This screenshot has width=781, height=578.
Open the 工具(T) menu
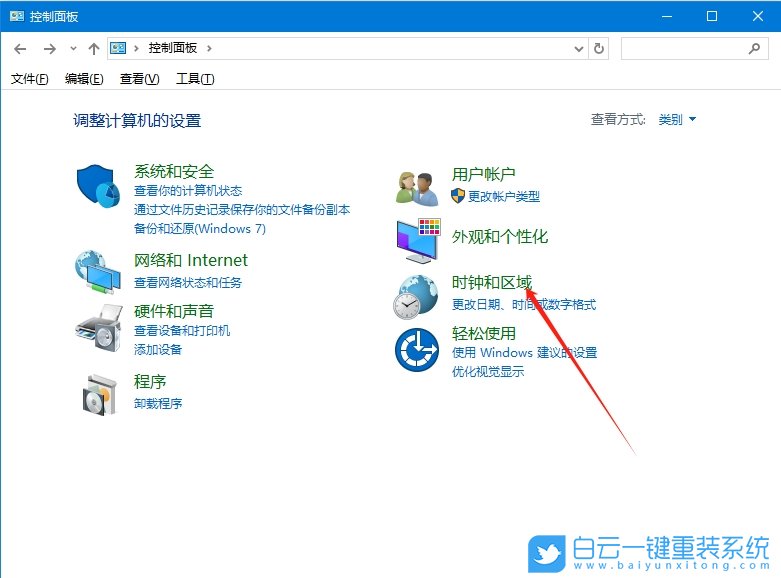point(195,79)
